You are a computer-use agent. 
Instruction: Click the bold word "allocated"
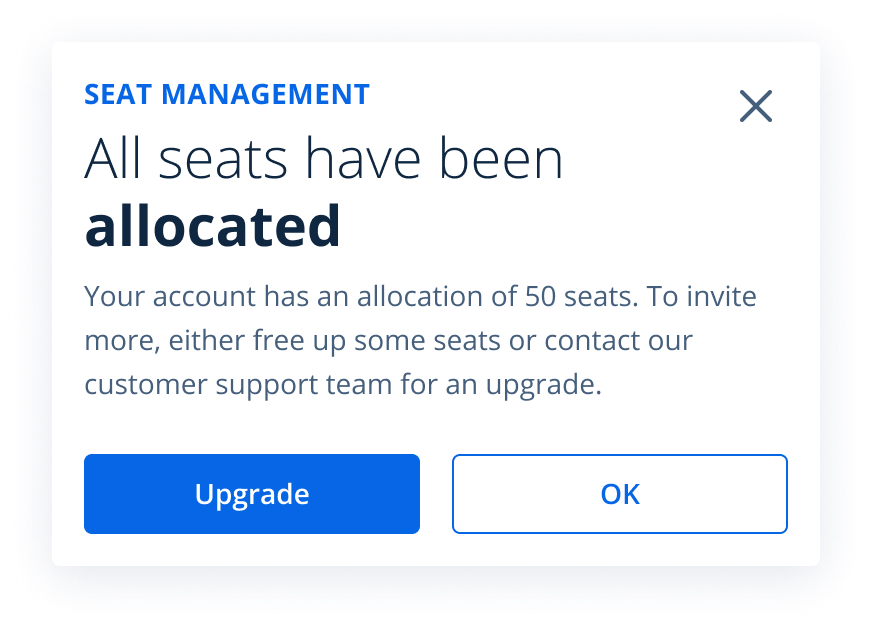coord(213,227)
